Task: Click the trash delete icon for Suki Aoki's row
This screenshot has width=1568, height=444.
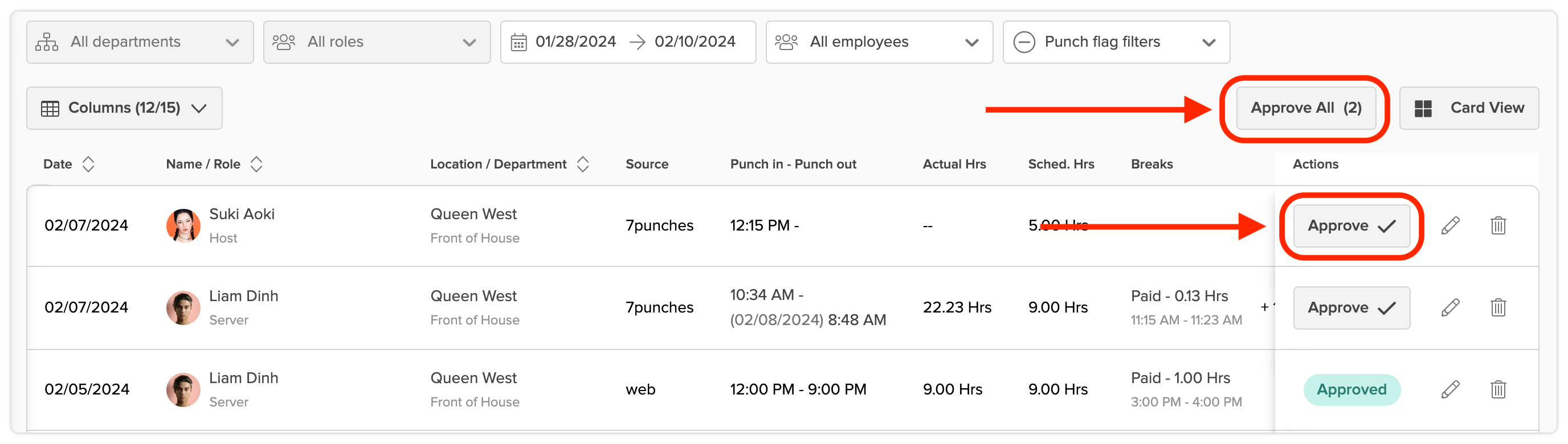Action: (1497, 225)
